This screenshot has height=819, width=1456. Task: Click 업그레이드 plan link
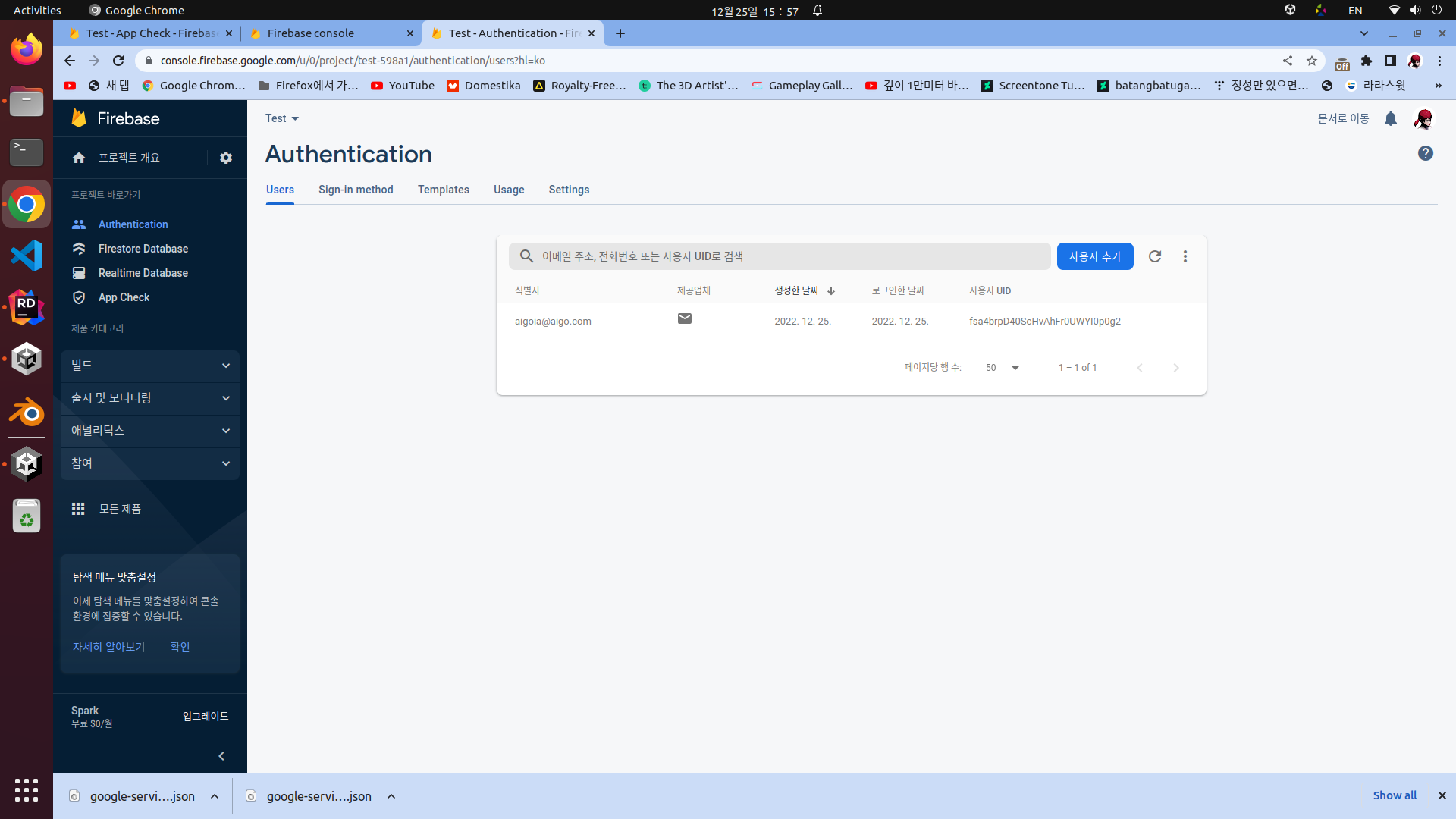(x=206, y=717)
